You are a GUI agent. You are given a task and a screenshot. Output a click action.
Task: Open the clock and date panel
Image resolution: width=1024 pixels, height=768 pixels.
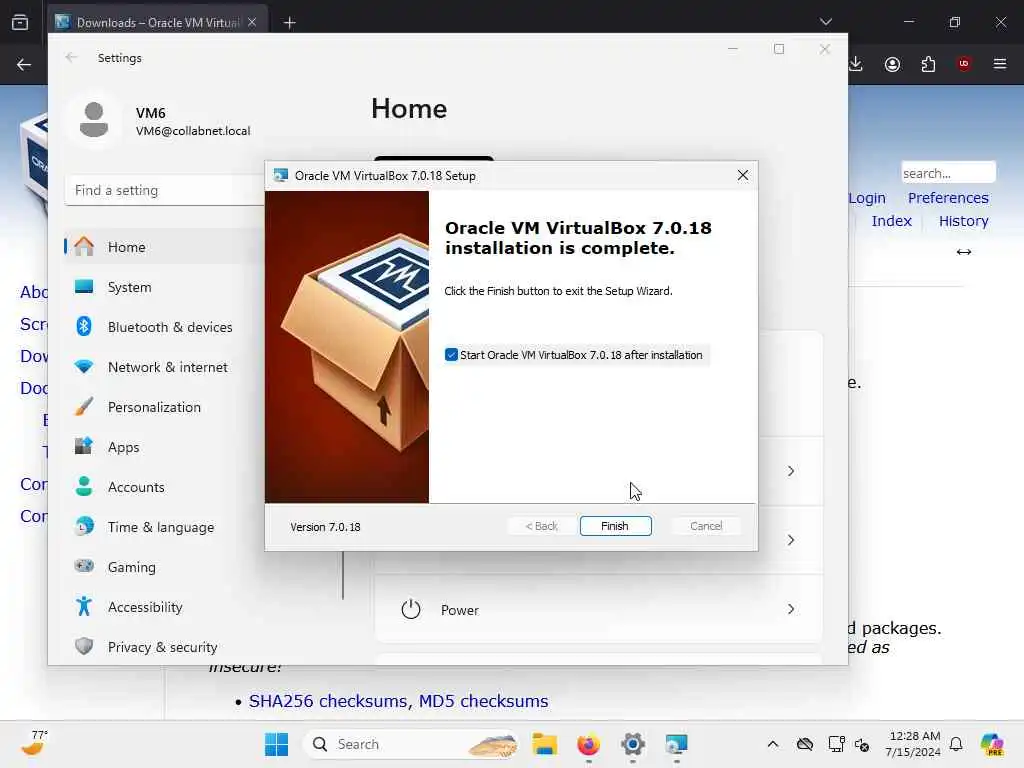click(914, 744)
